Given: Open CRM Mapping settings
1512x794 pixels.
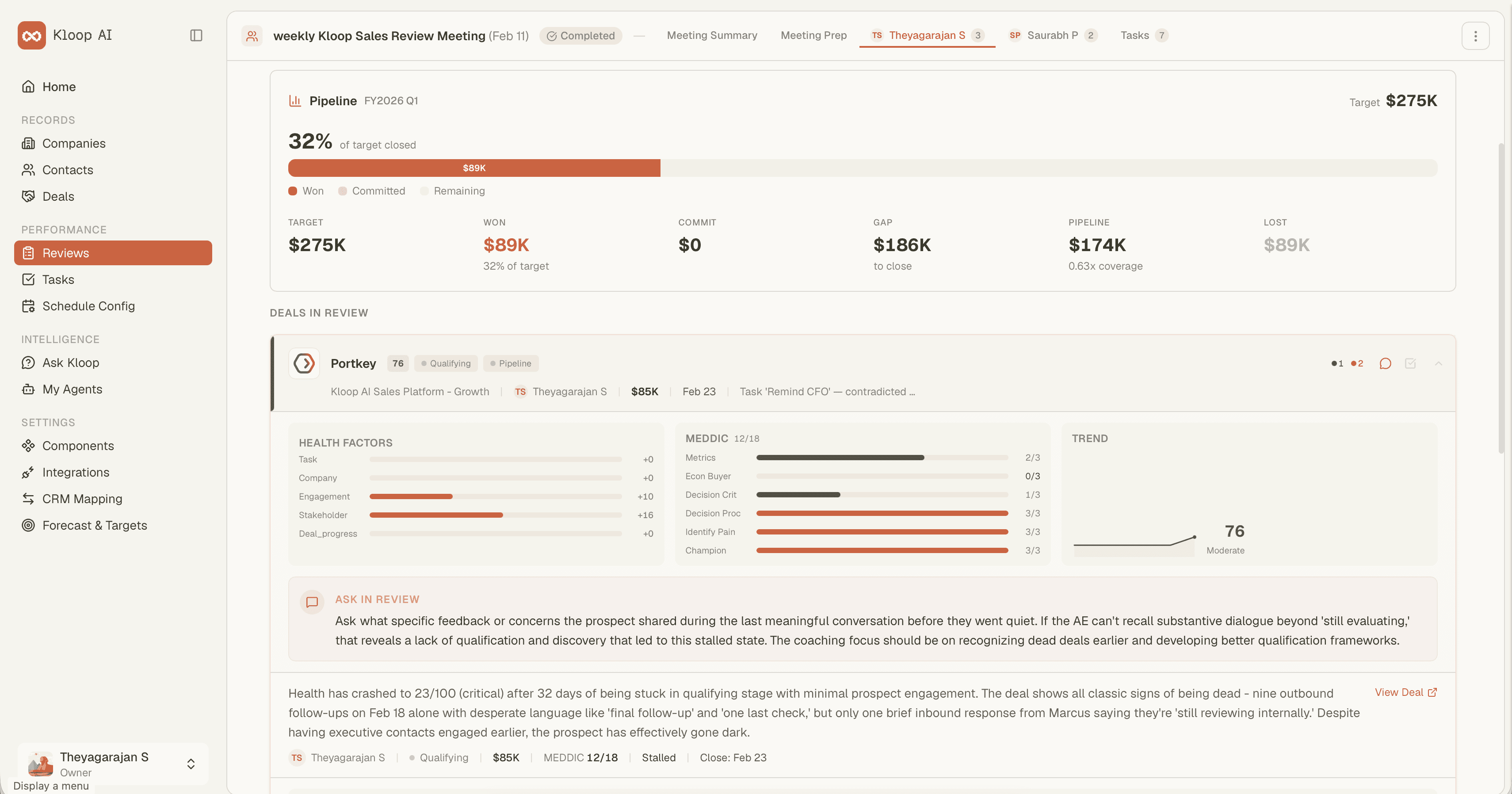Looking at the screenshot, I should [x=82, y=499].
